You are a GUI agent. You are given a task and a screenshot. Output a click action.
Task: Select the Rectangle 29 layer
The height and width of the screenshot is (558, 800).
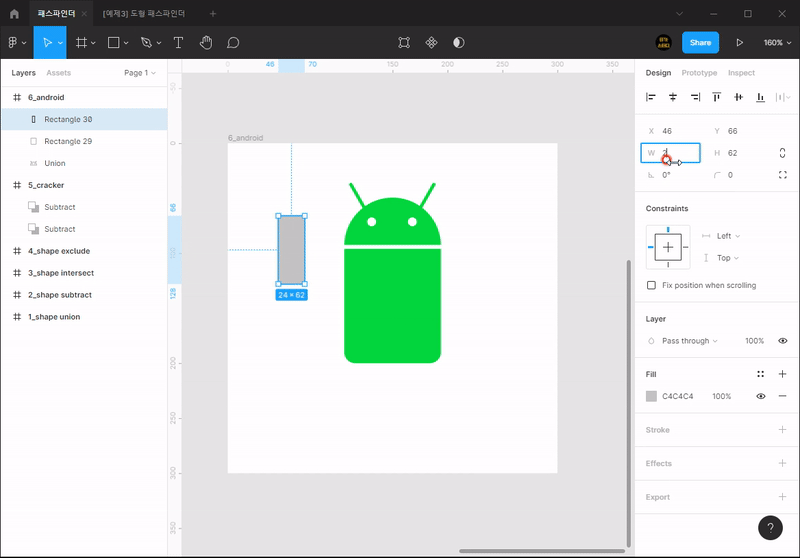point(84,141)
